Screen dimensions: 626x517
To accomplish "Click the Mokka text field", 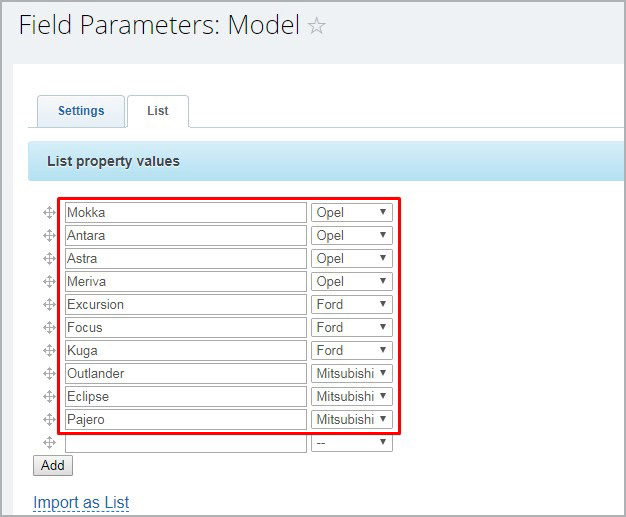I will (186, 212).
